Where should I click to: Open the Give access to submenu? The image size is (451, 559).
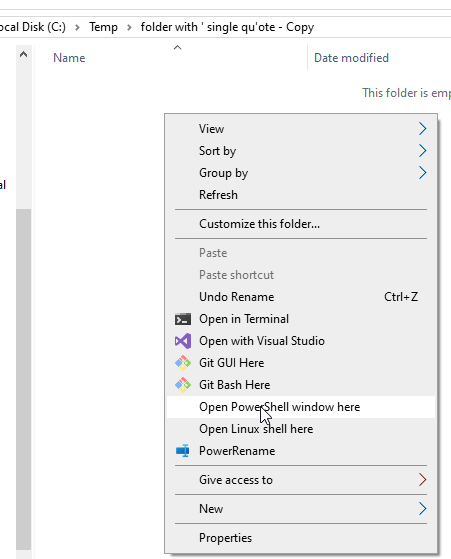click(301, 480)
